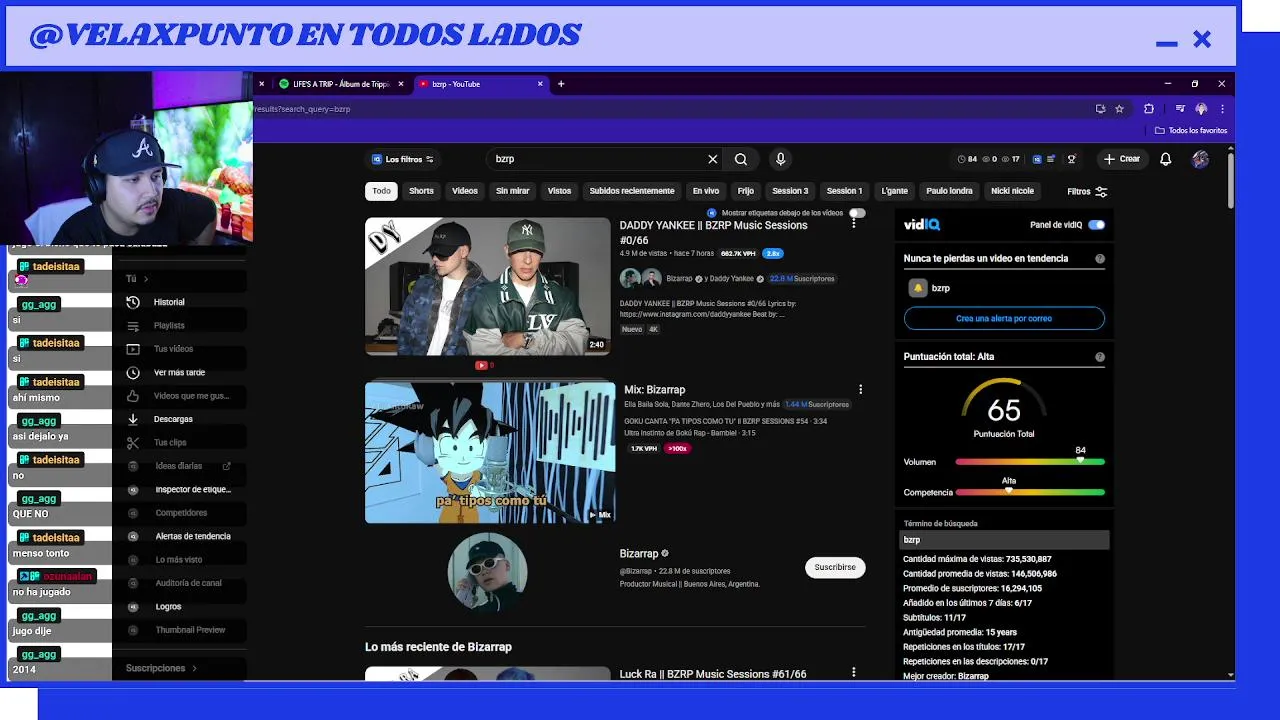Click the vidIQ trophy icon
The height and width of the screenshot is (720, 1280).
point(1071,159)
